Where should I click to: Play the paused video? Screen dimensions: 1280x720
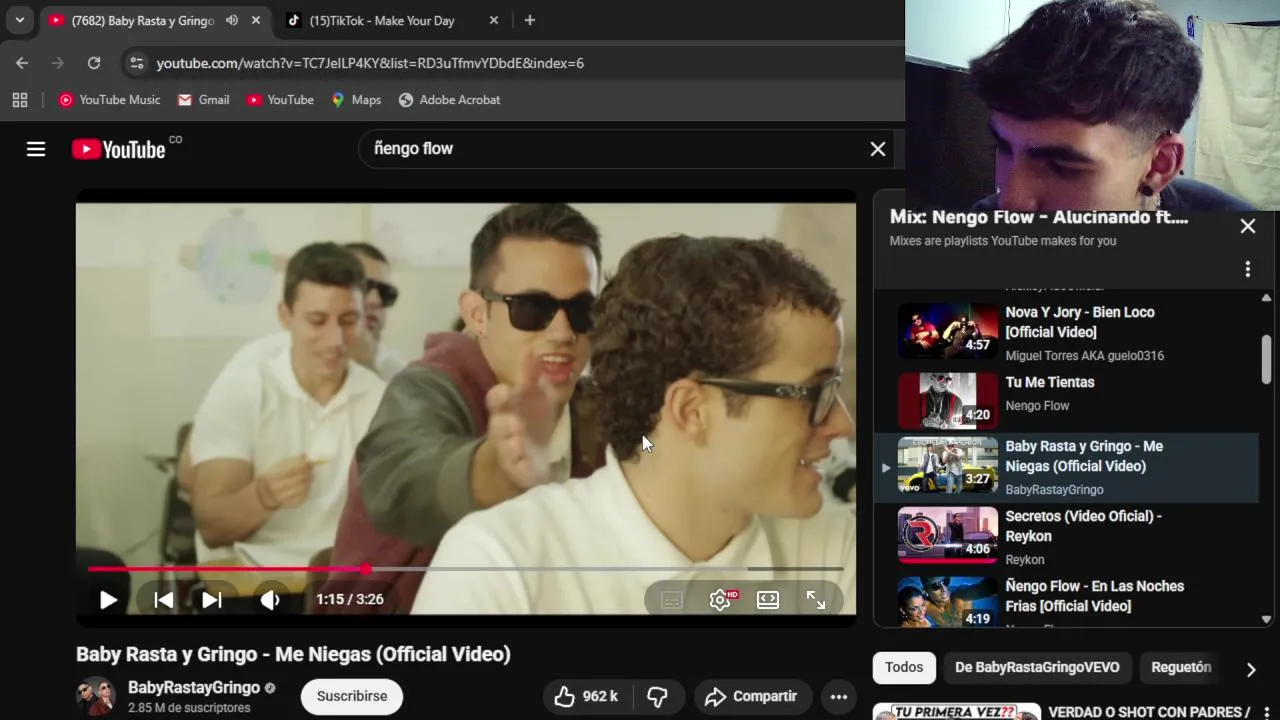(x=108, y=600)
